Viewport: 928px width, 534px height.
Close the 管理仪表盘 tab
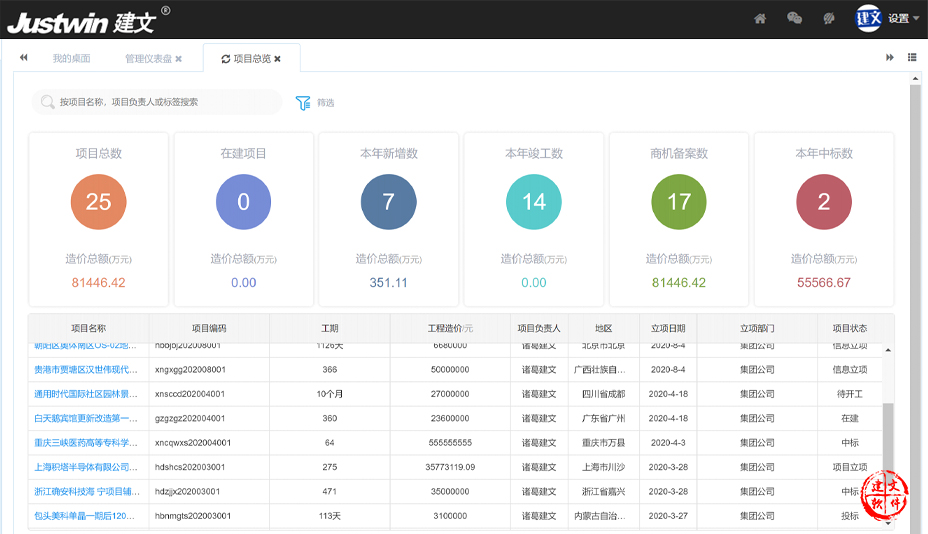pos(179,59)
